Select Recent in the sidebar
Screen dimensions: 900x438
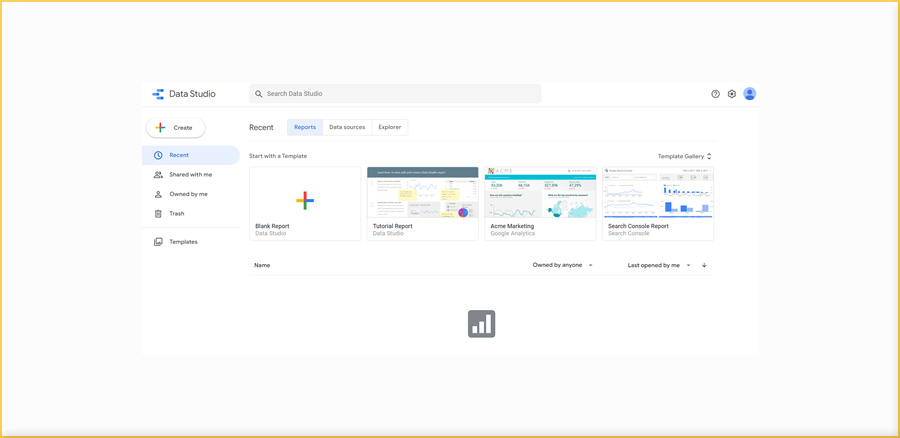[x=191, y=156]
